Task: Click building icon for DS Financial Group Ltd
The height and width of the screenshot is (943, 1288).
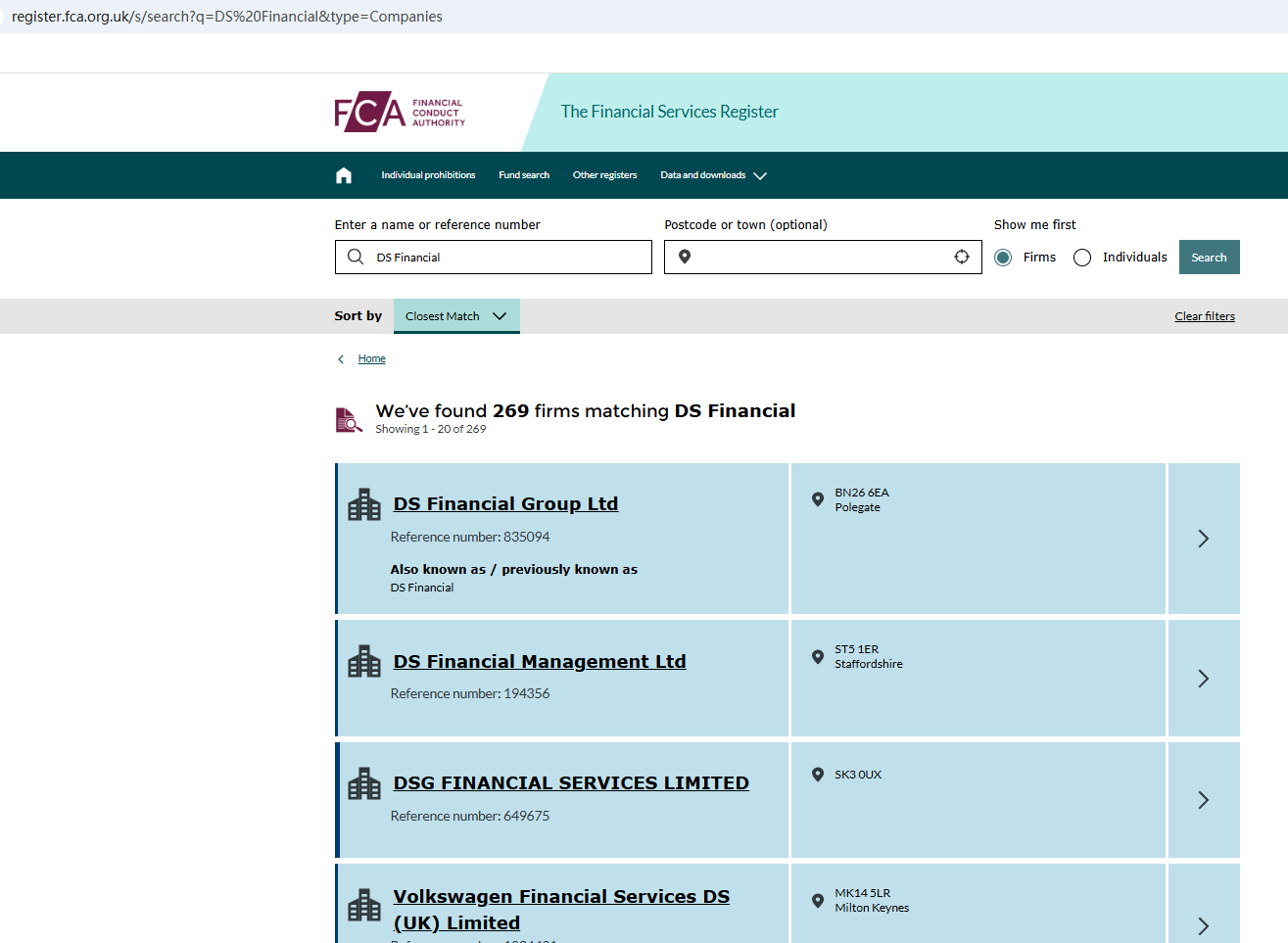Action: point(364,504)
